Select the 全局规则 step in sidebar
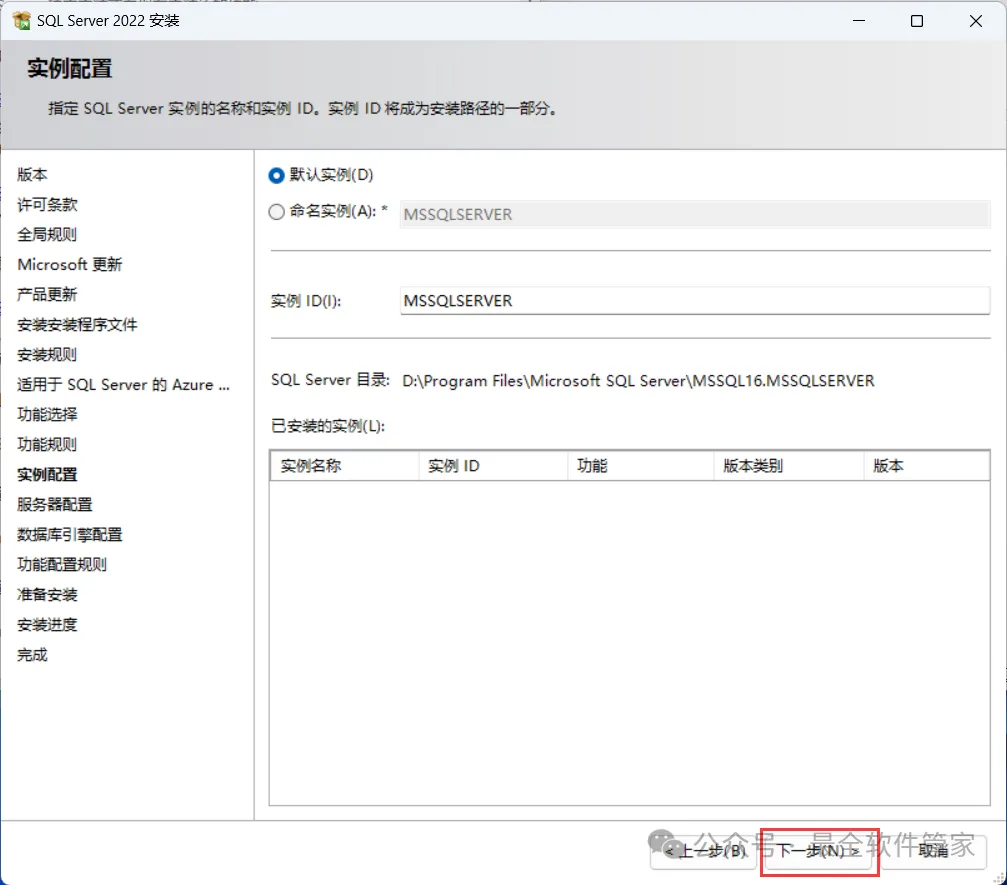This screenshot has width=1007, height=885. (x=47, y=234)
